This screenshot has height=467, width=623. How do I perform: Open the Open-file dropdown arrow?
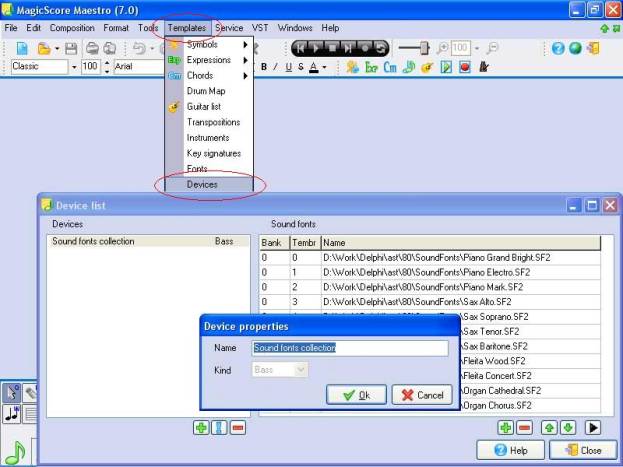click(57, 48)
